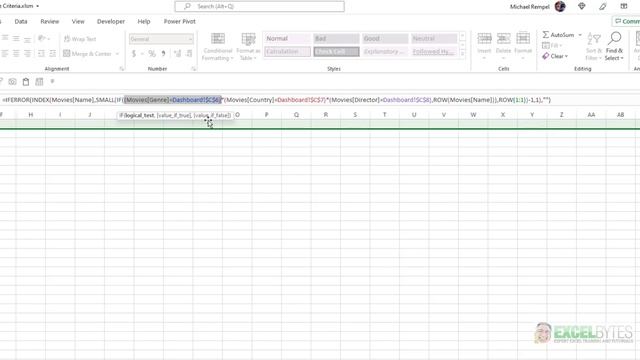Open the Clear dropdown
This screenshot has height=360, width=640.
point(555,56)
